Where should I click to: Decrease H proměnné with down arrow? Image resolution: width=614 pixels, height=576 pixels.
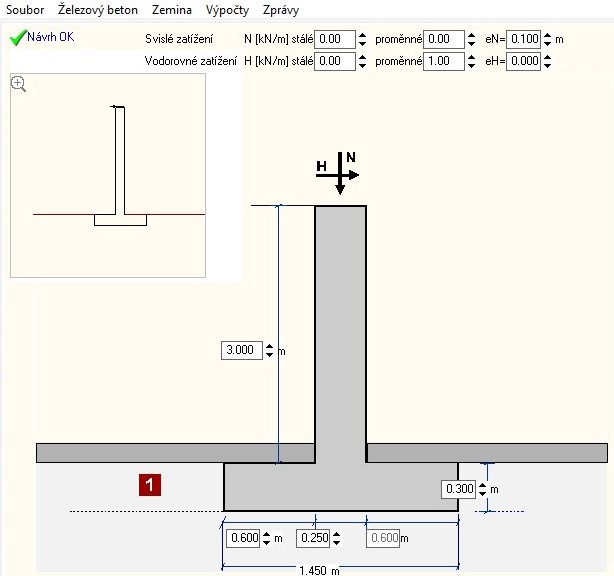coord(471,65)
